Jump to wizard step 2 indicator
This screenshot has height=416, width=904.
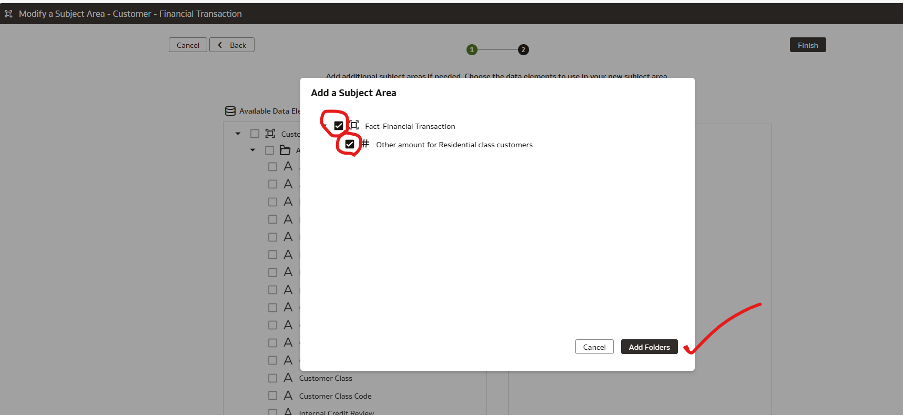[523, 49]
